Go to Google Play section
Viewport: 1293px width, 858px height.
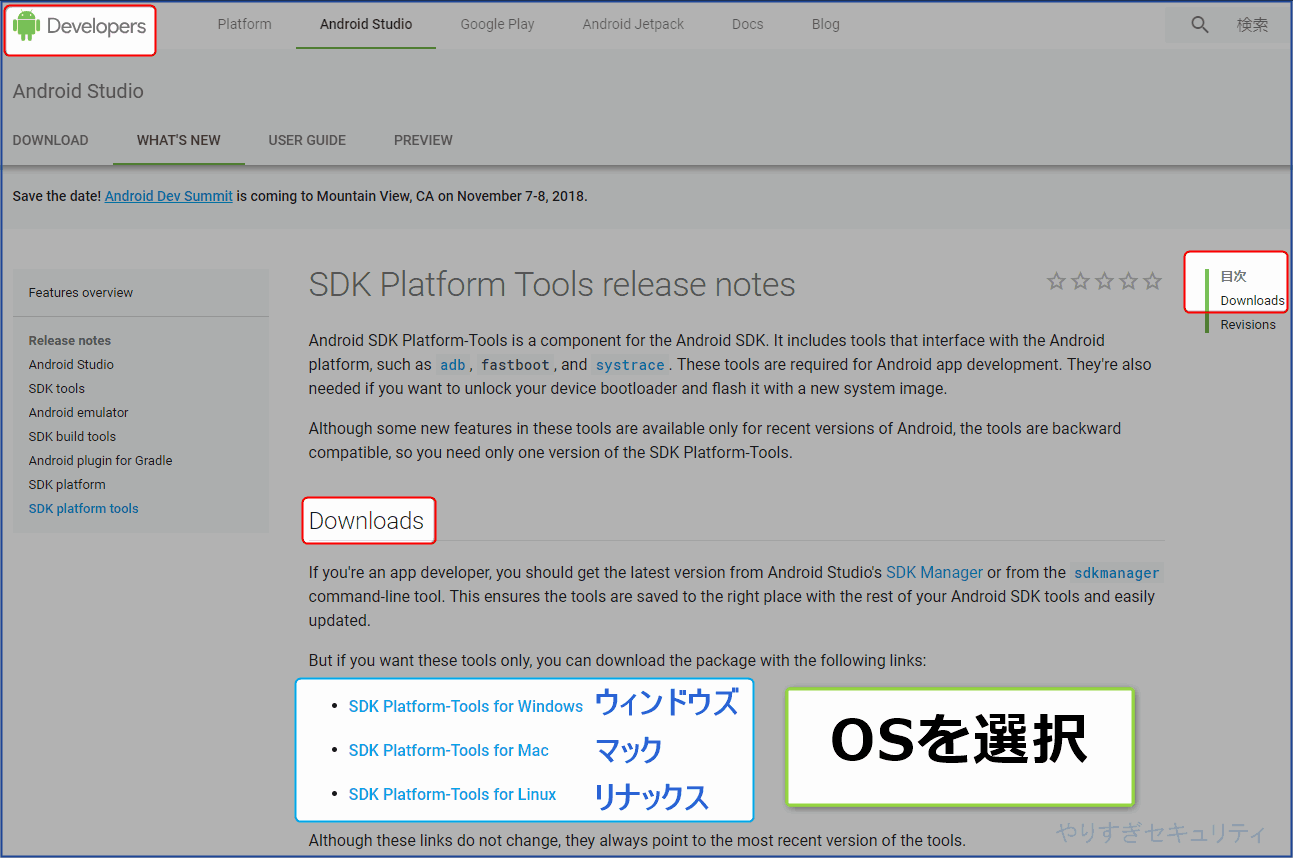[x=497, y=24]
